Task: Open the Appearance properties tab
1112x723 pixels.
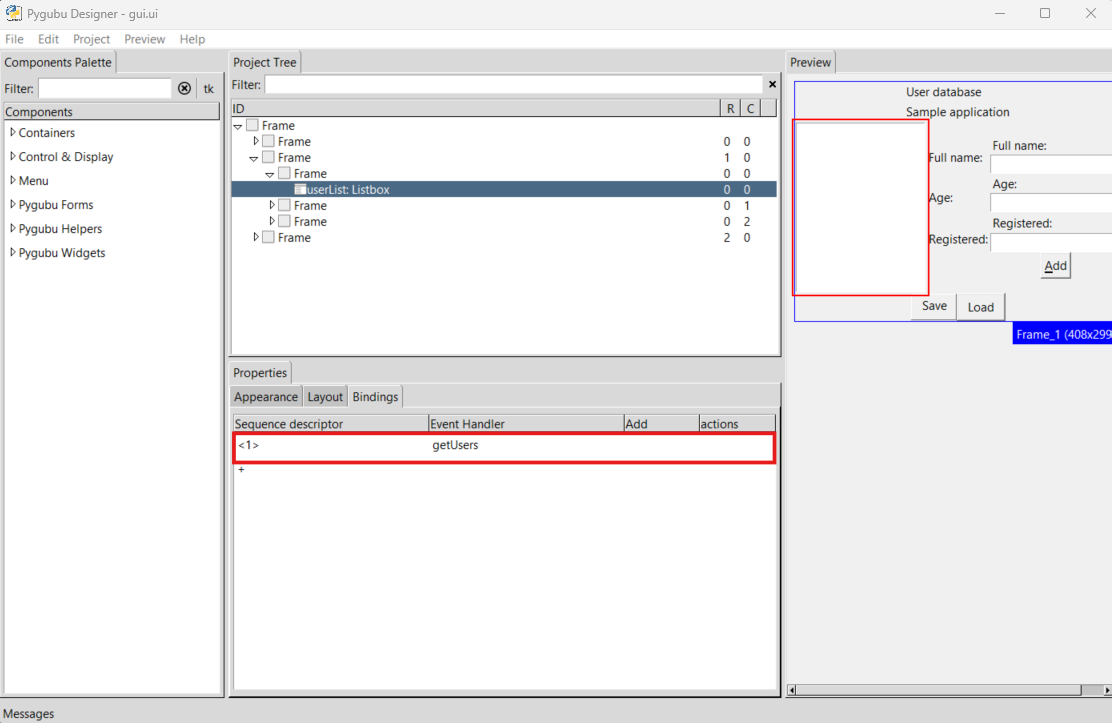Action: click(x=266, y=397)
